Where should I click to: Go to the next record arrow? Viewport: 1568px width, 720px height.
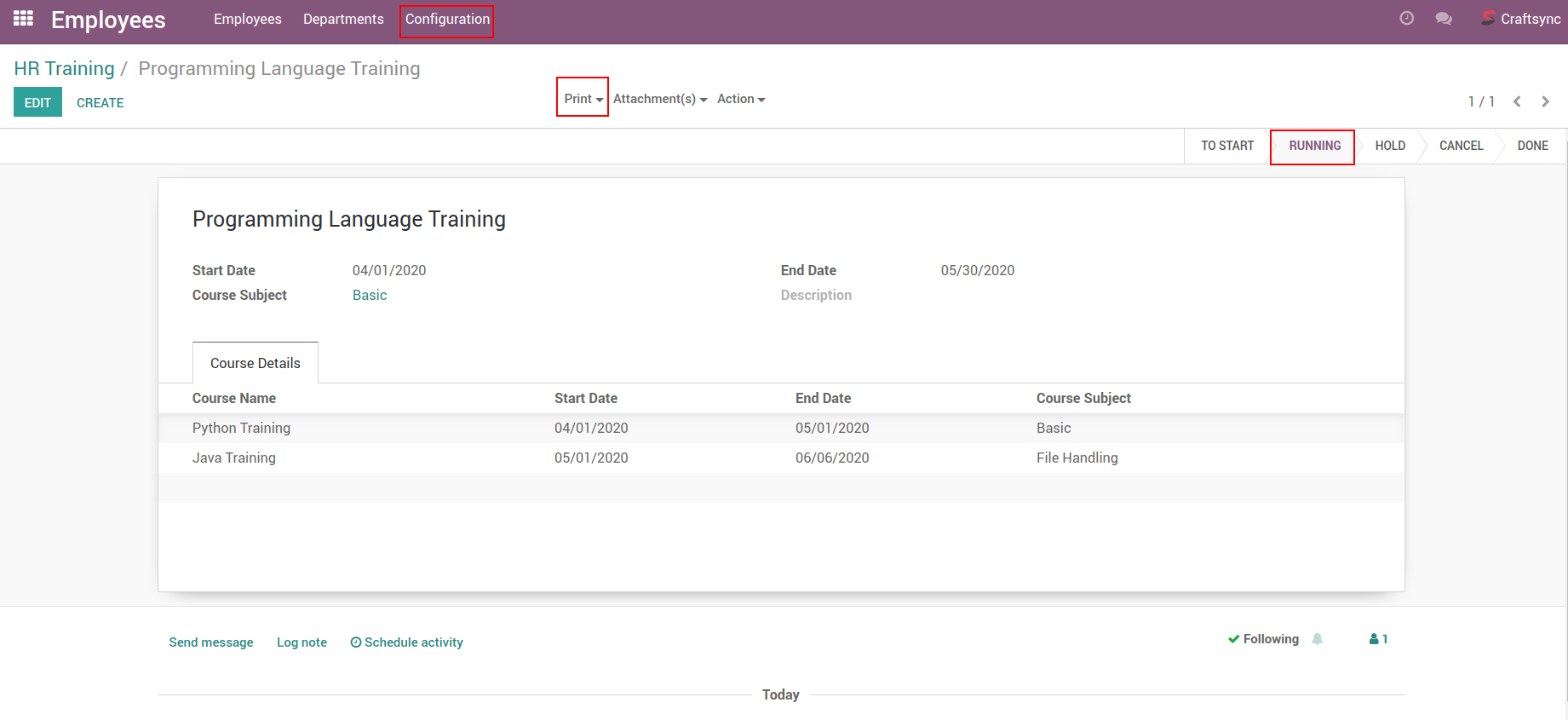pyautogui.click(x=1545, y=102)
